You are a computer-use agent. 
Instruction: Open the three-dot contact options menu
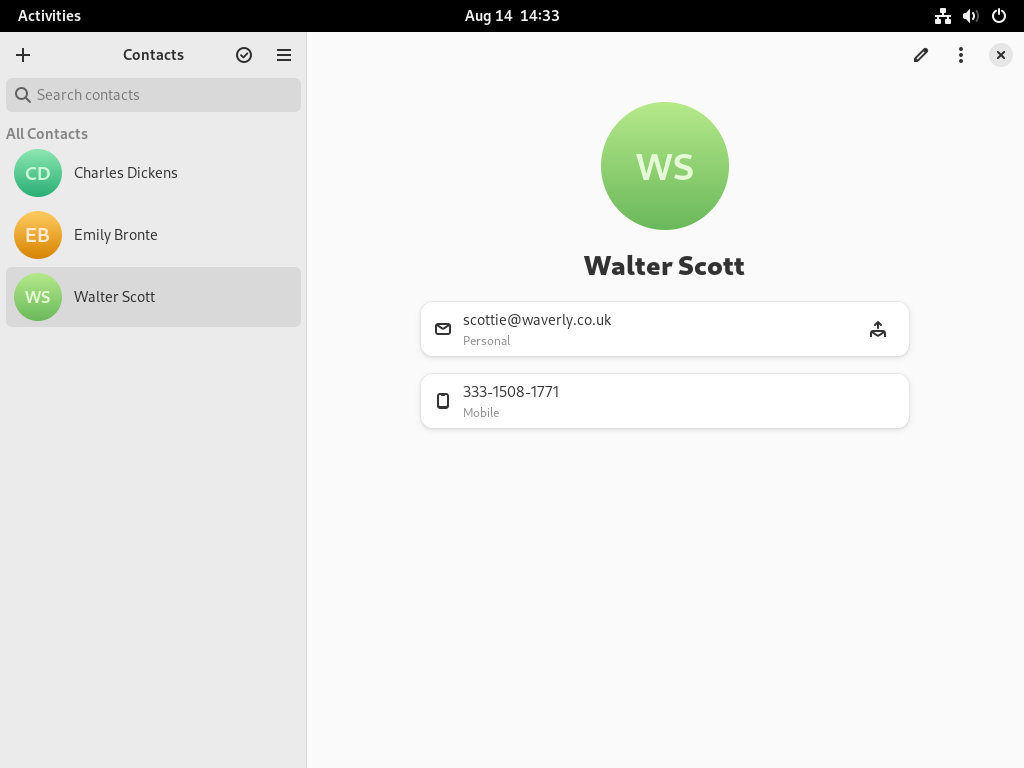click(x=961, y=55)
